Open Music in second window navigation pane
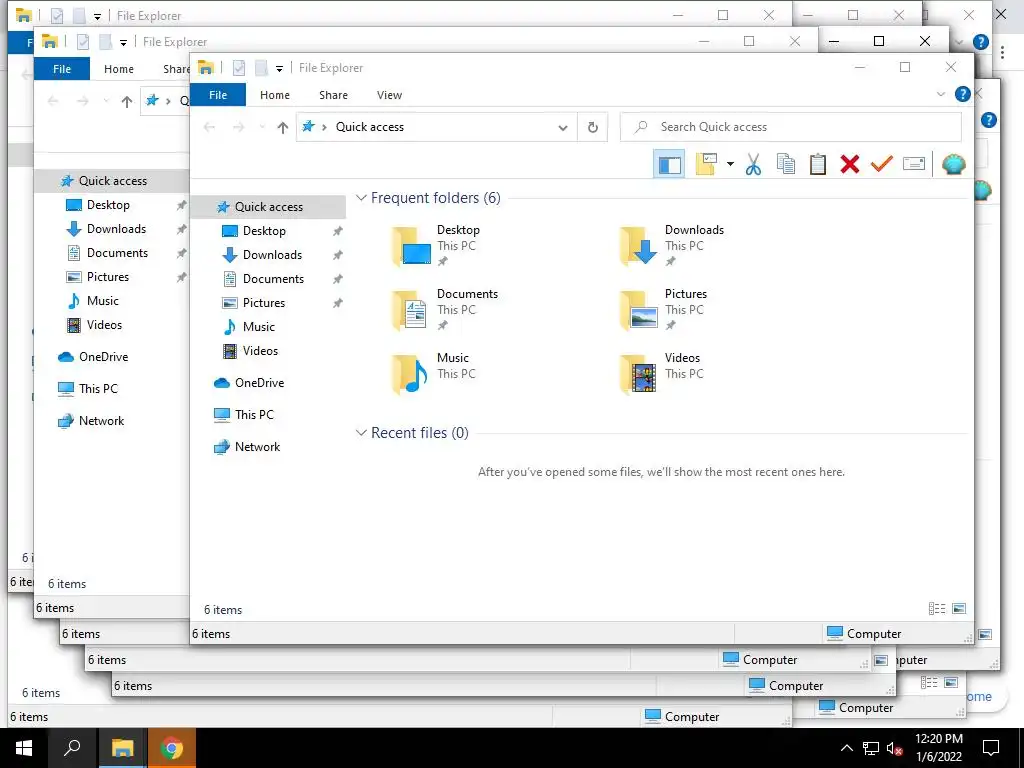 click(x=103, y=301)
